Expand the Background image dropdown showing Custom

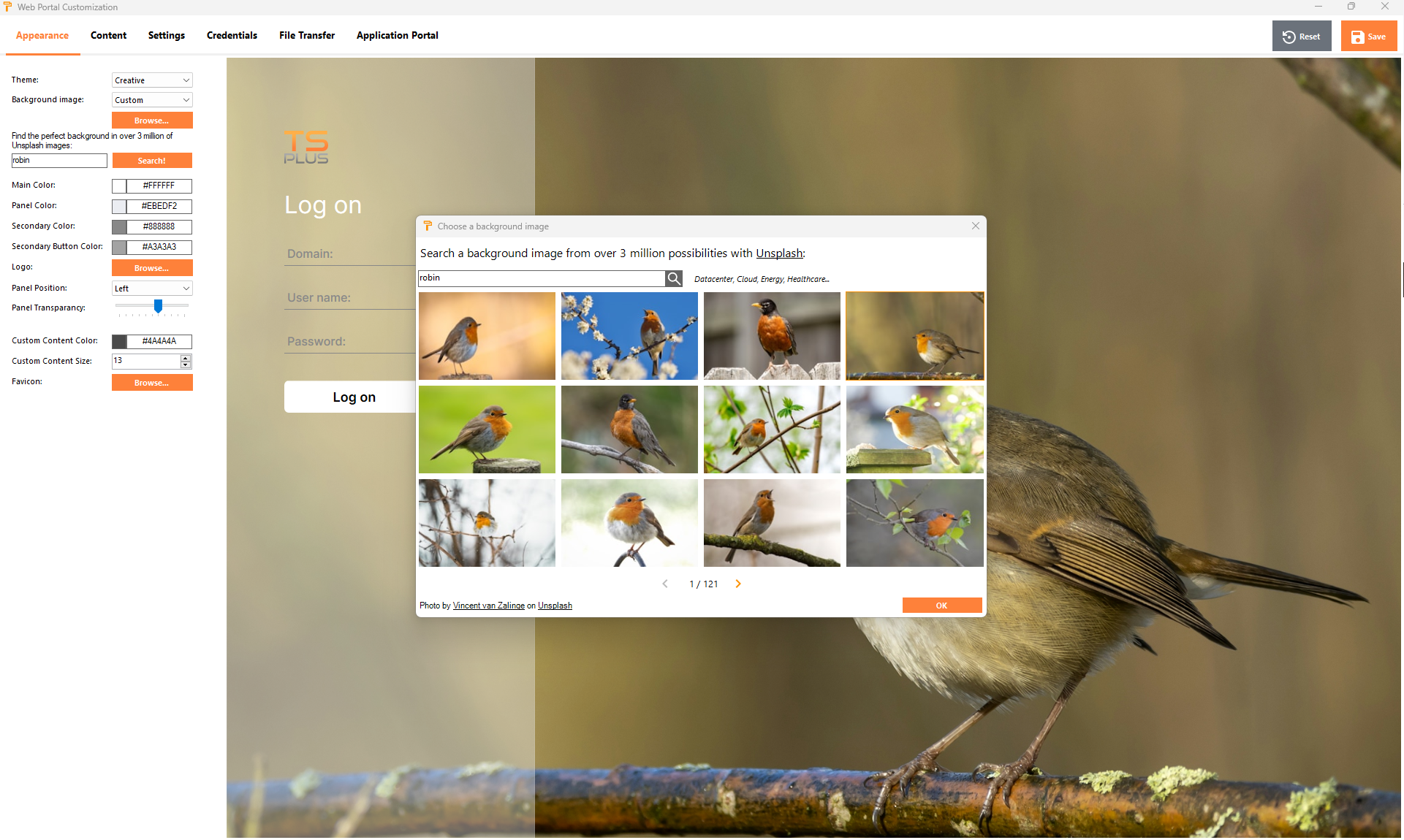click(x=152, y=100)
